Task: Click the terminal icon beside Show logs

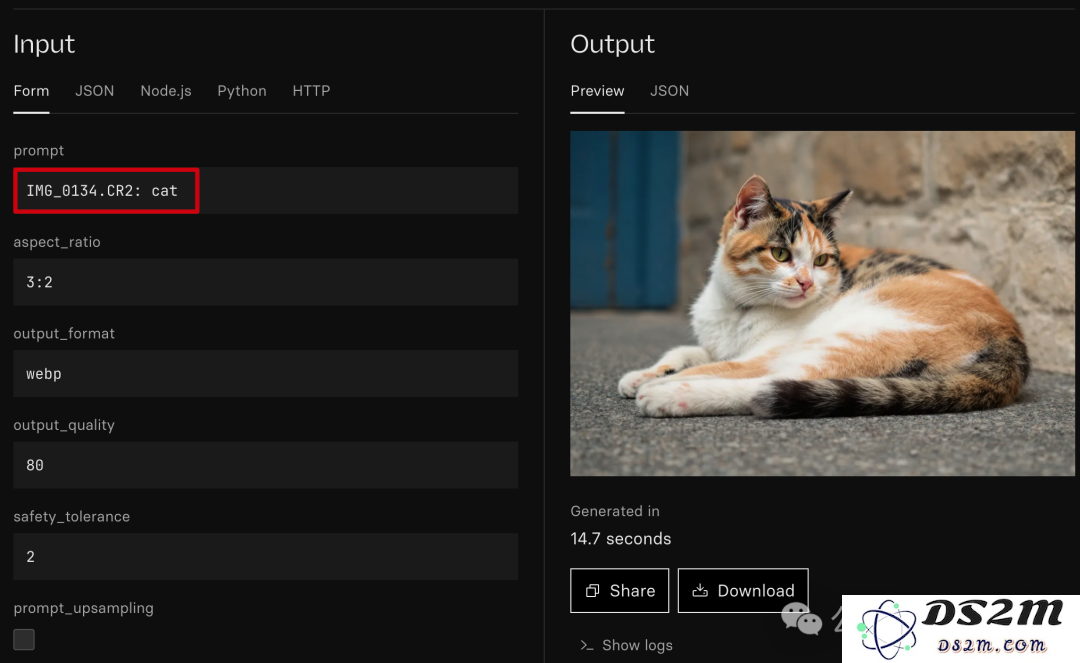Action: tap(587, 645)
